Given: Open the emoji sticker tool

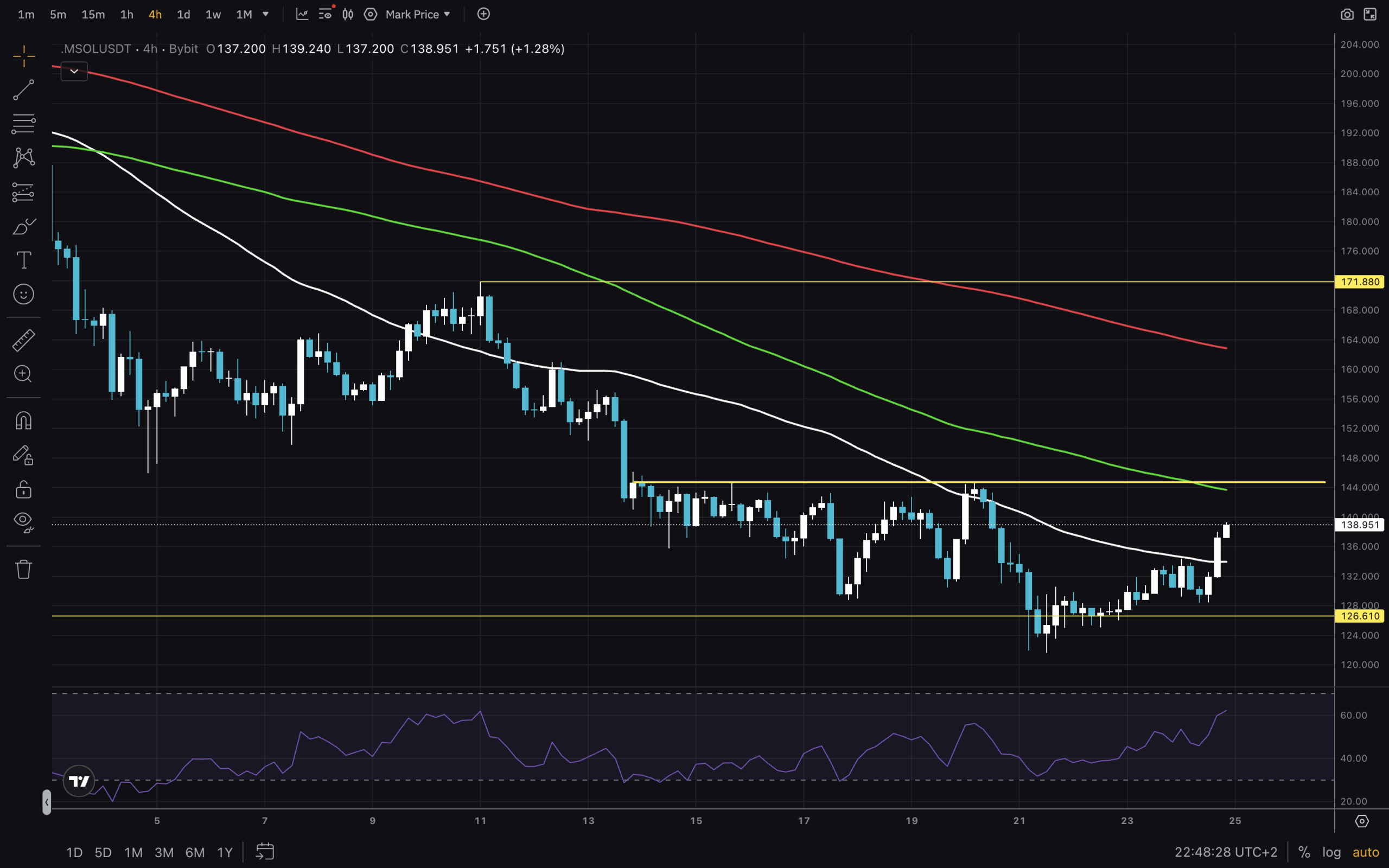Looking at the screenshot, I should point(23,295).
